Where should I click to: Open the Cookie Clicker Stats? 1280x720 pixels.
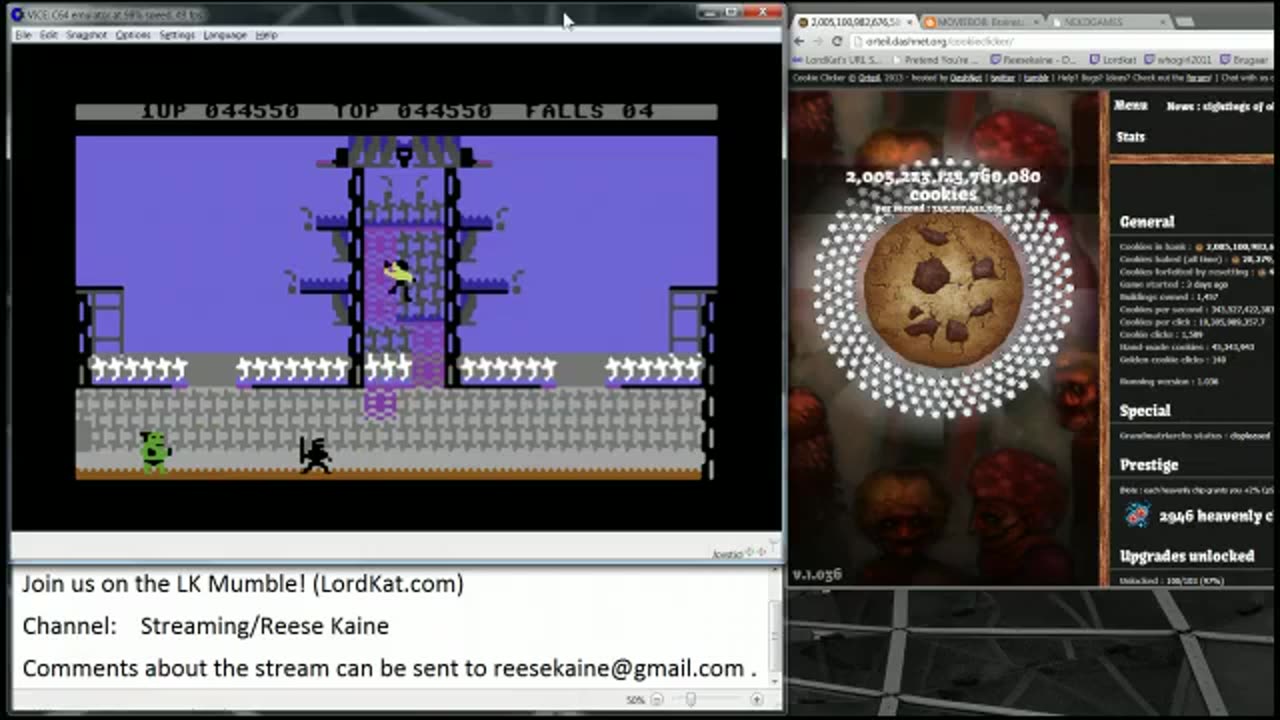(1130, 137)
